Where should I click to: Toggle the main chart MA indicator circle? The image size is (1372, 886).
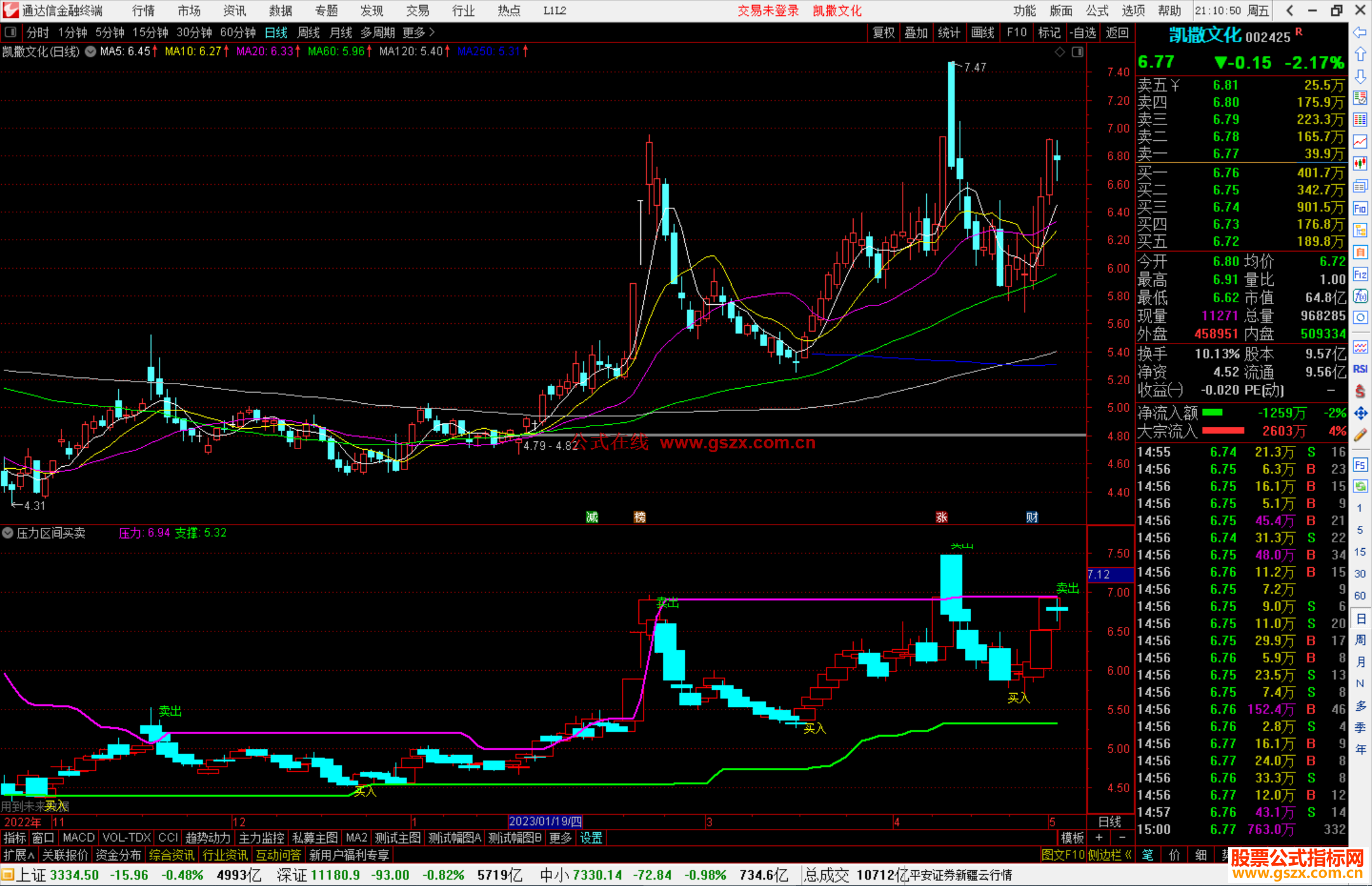coord(91,51)
